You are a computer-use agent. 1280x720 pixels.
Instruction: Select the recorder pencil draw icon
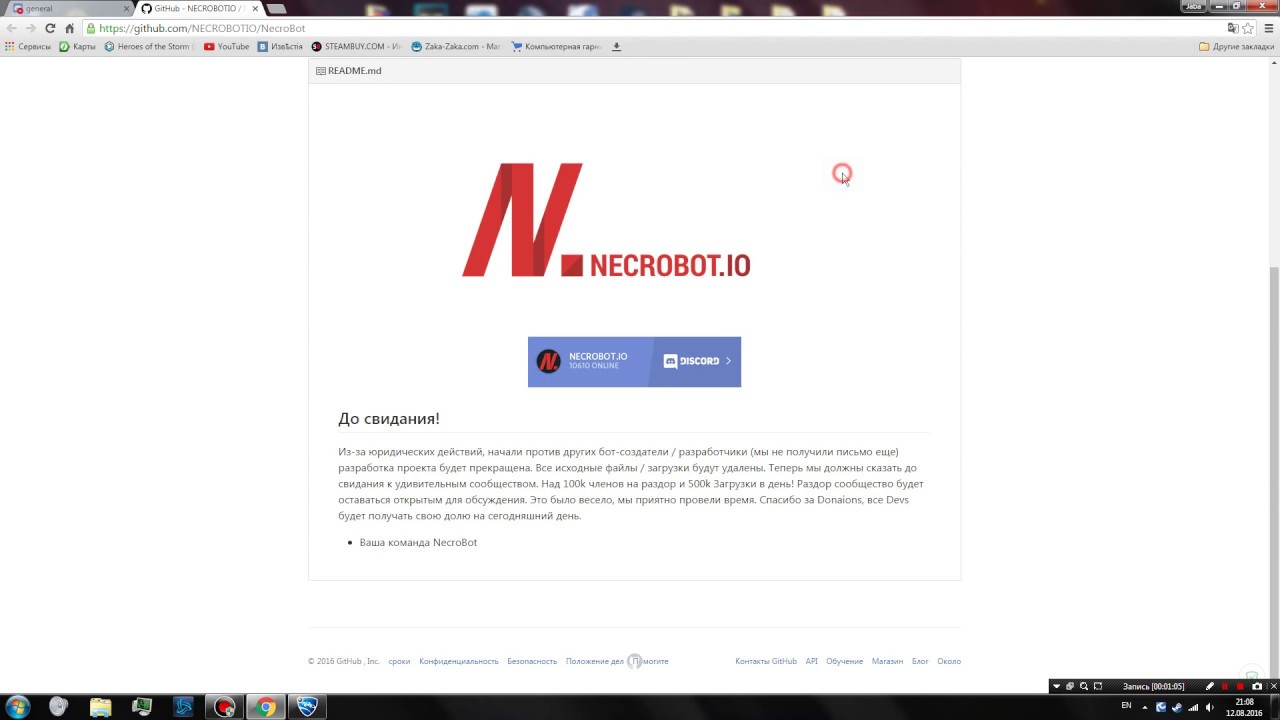(1210, 687)
